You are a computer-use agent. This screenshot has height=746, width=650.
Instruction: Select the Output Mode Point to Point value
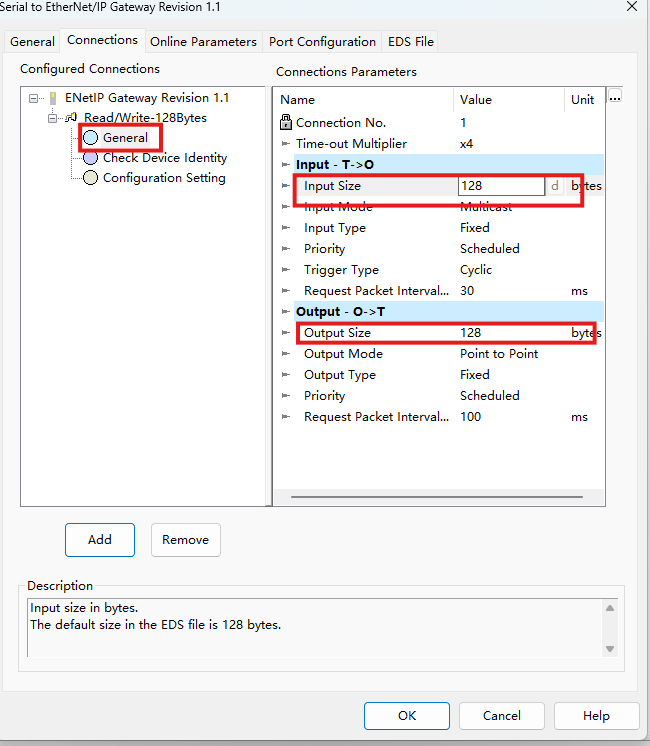pyautogui.click(x=499, y=353)
